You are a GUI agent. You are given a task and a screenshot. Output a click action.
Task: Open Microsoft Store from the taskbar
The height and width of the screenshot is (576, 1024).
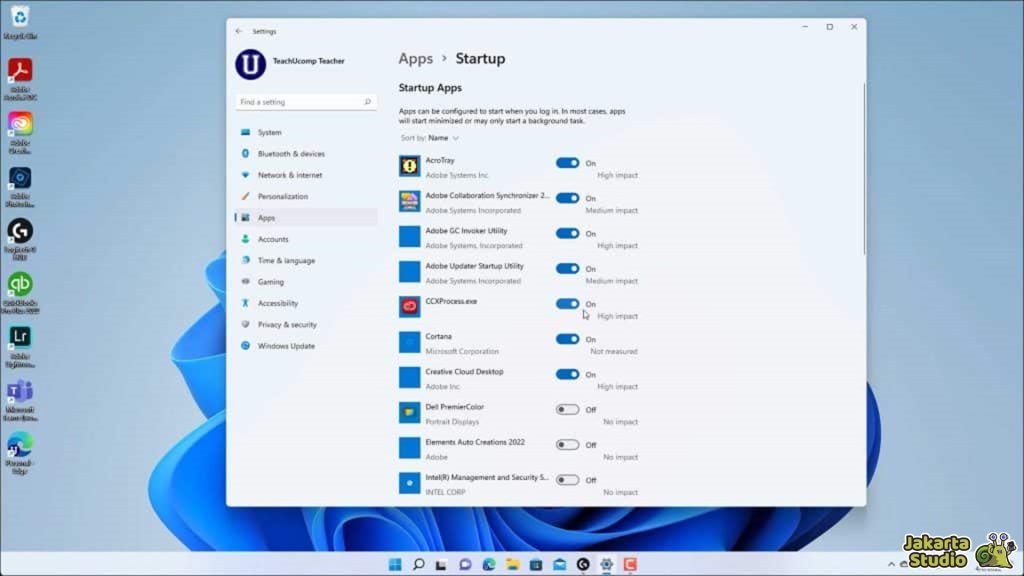[536, 564]
